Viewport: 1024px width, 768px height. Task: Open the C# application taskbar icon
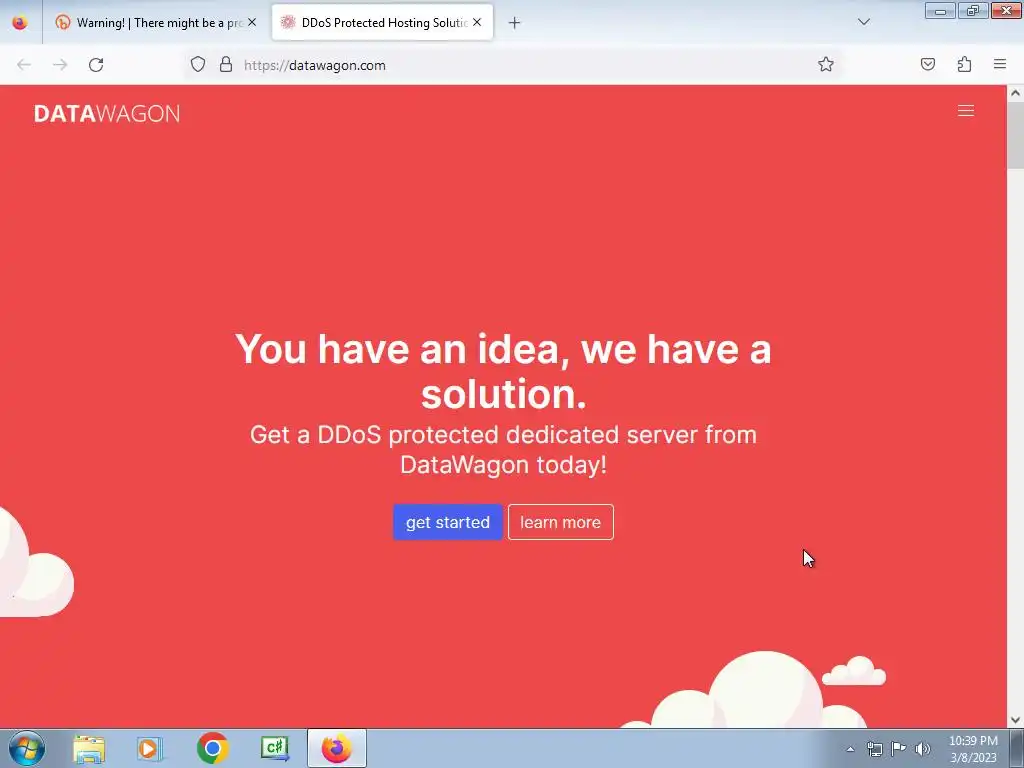click(x=274, y=748)
